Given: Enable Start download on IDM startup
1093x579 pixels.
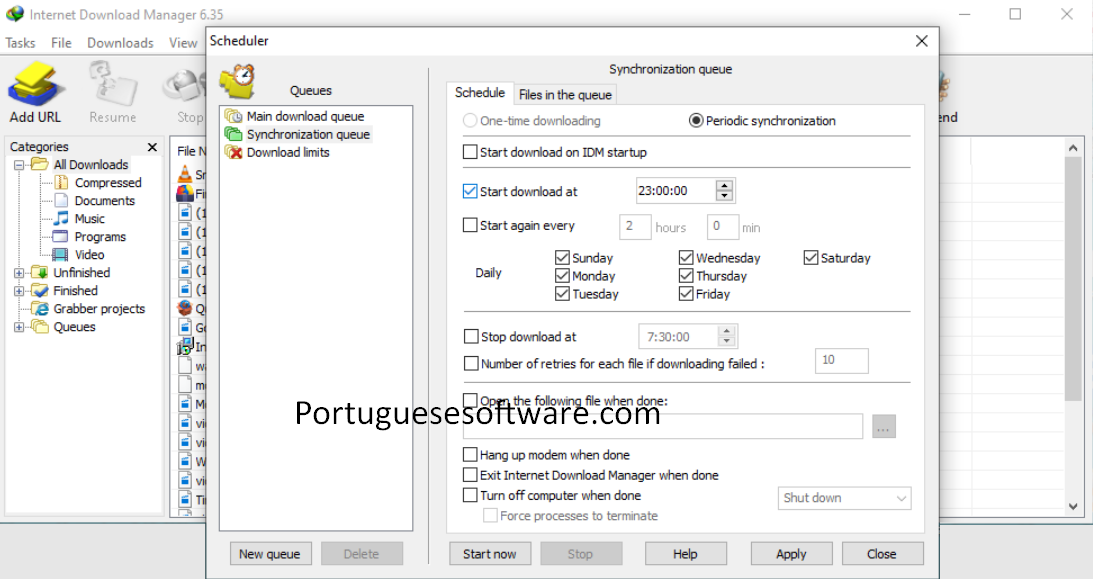Looking at the screenshot, I should coord(470,152).
